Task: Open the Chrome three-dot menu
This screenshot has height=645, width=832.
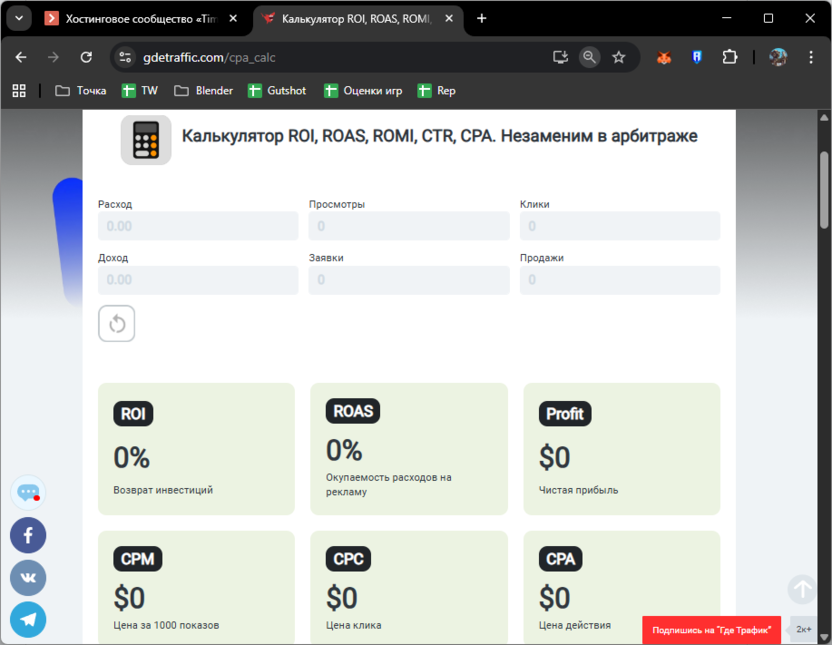Action: click(811, 57)
